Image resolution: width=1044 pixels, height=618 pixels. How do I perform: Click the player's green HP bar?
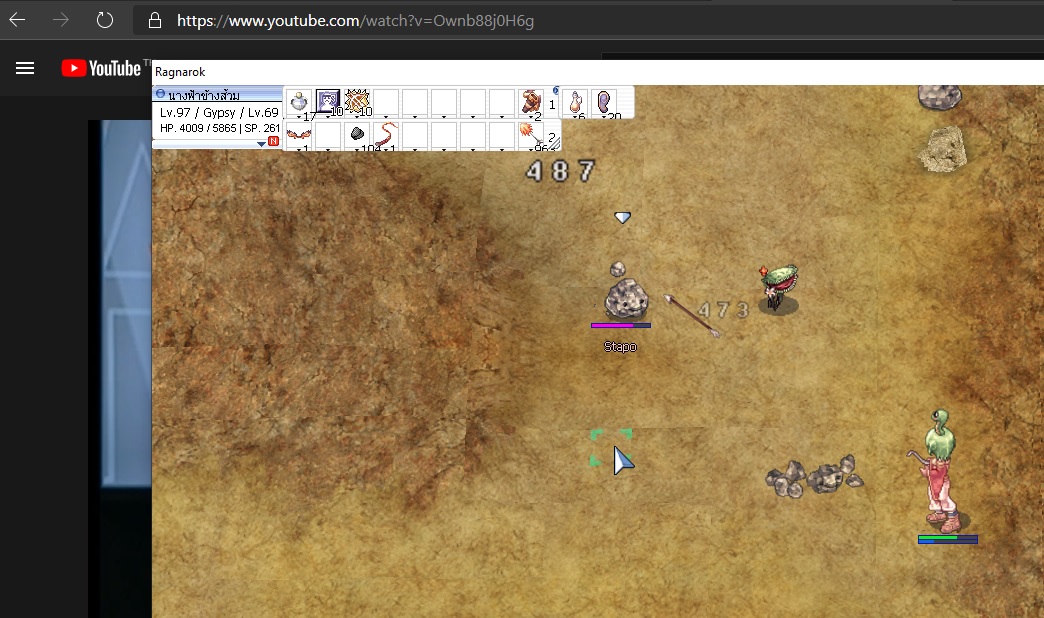947,537
